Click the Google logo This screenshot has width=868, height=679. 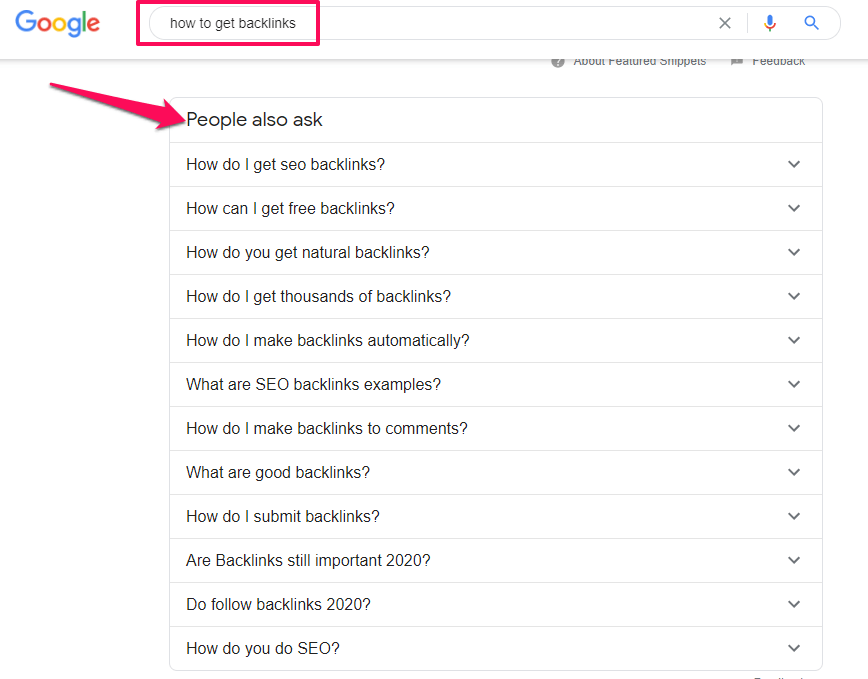point(58,23)
